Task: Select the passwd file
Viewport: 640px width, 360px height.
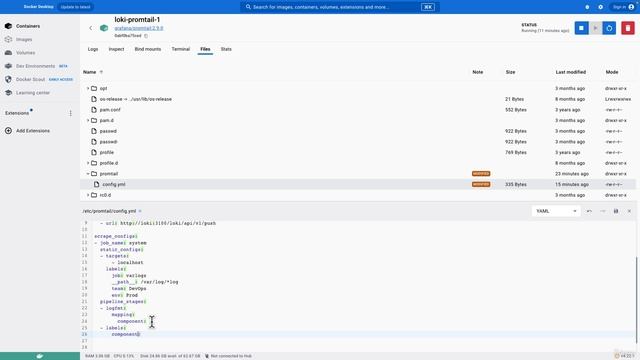Action: [108, 131]
